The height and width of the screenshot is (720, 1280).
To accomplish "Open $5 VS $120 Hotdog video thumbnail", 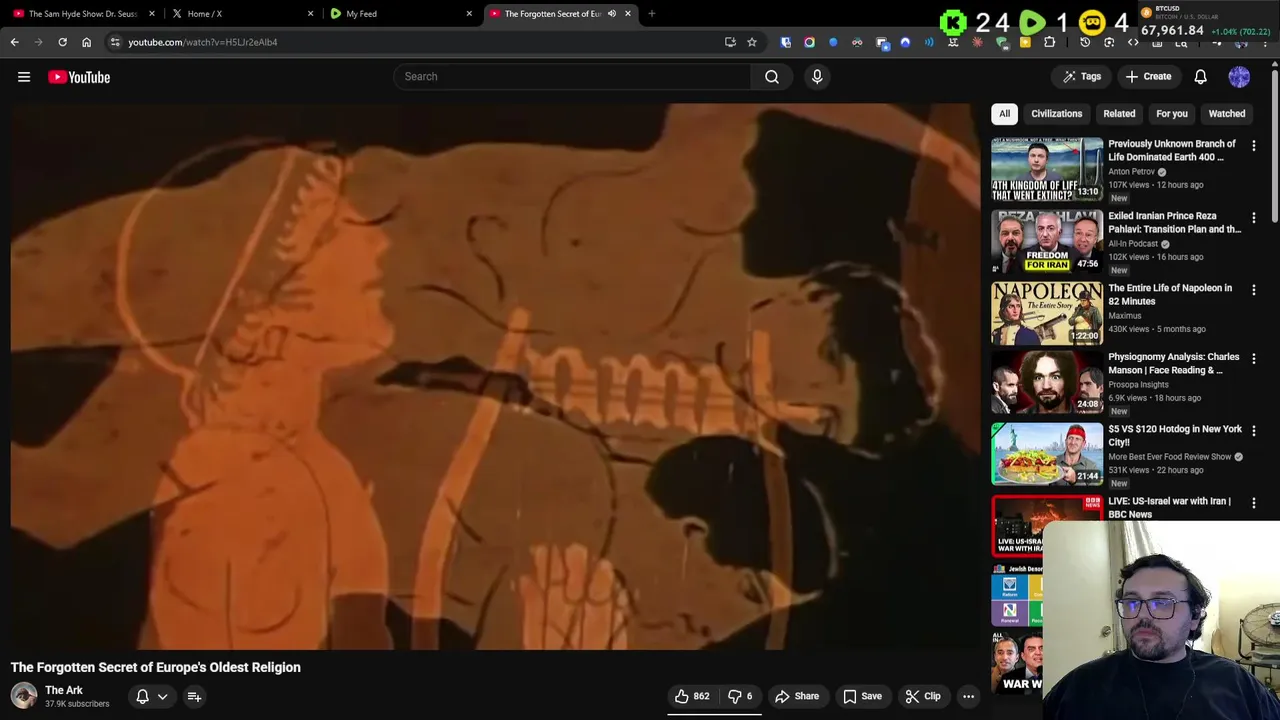I will [x=1047, y=454].
